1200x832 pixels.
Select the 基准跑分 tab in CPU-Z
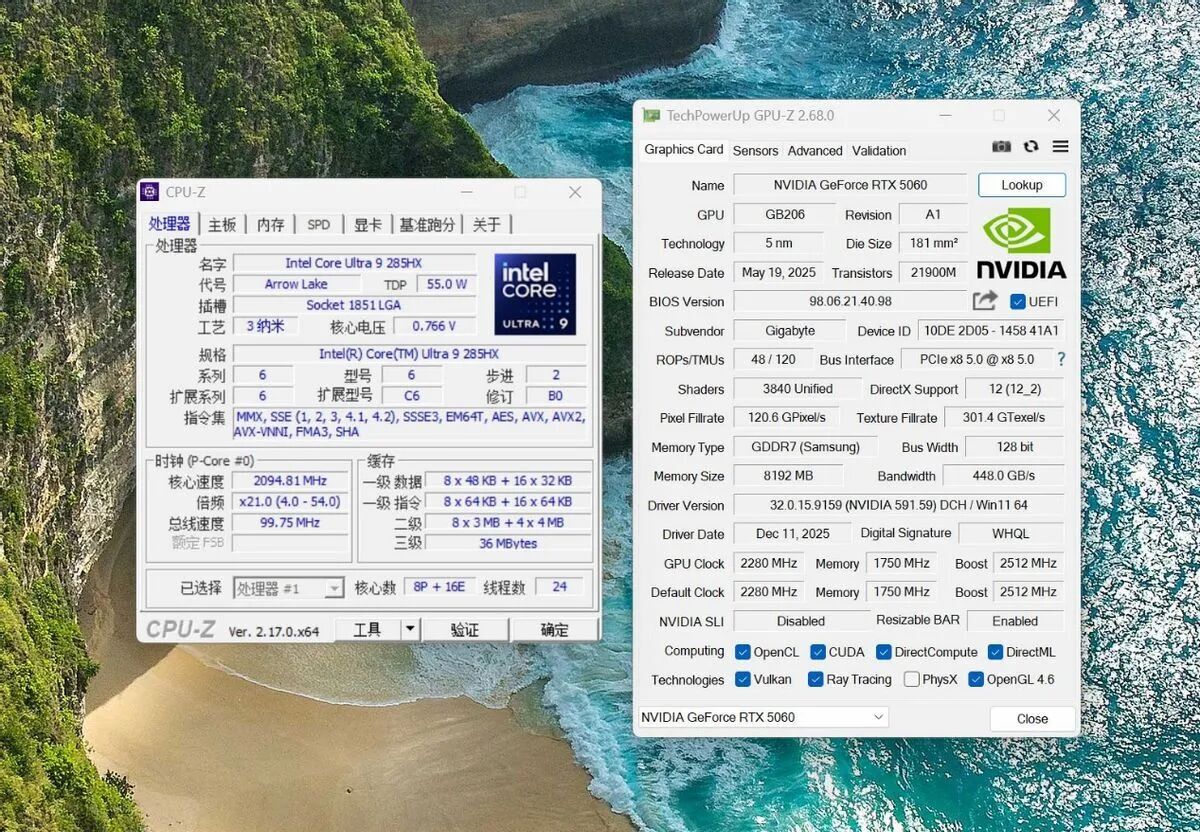427,225
